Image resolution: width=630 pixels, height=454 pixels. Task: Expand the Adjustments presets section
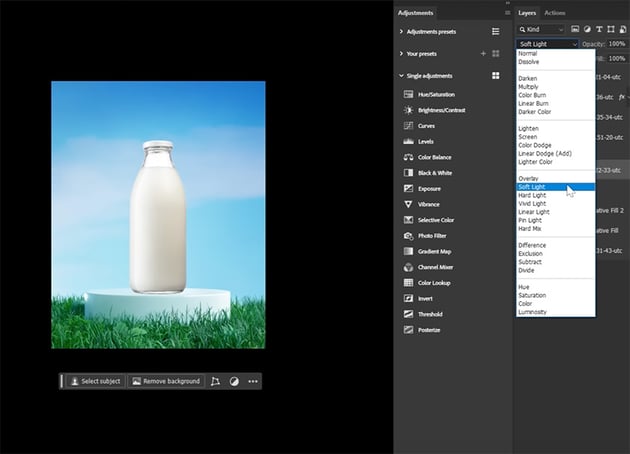point(401,31)
